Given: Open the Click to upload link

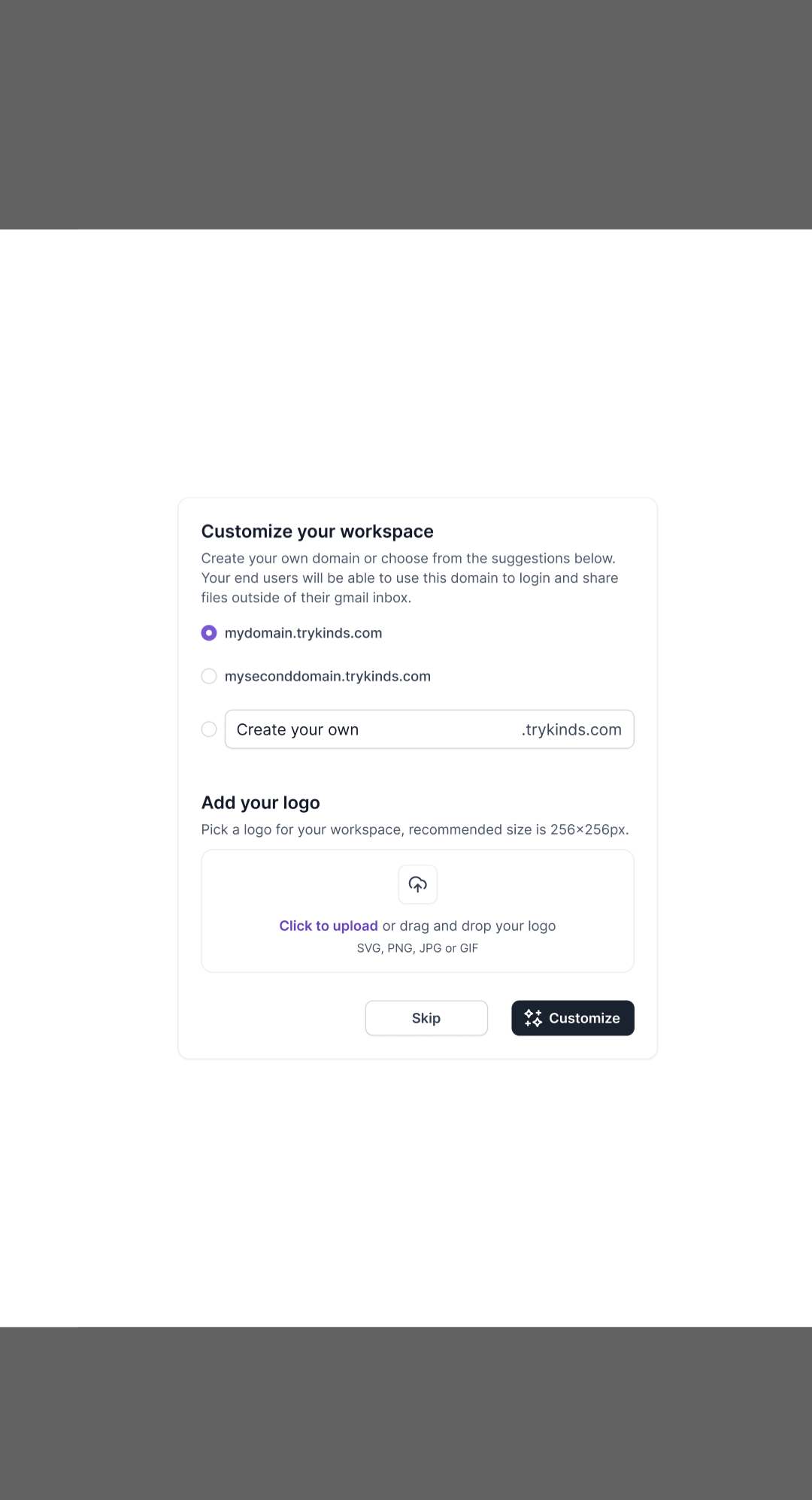Looking at the screenshot, I should [x=329, y=926].
